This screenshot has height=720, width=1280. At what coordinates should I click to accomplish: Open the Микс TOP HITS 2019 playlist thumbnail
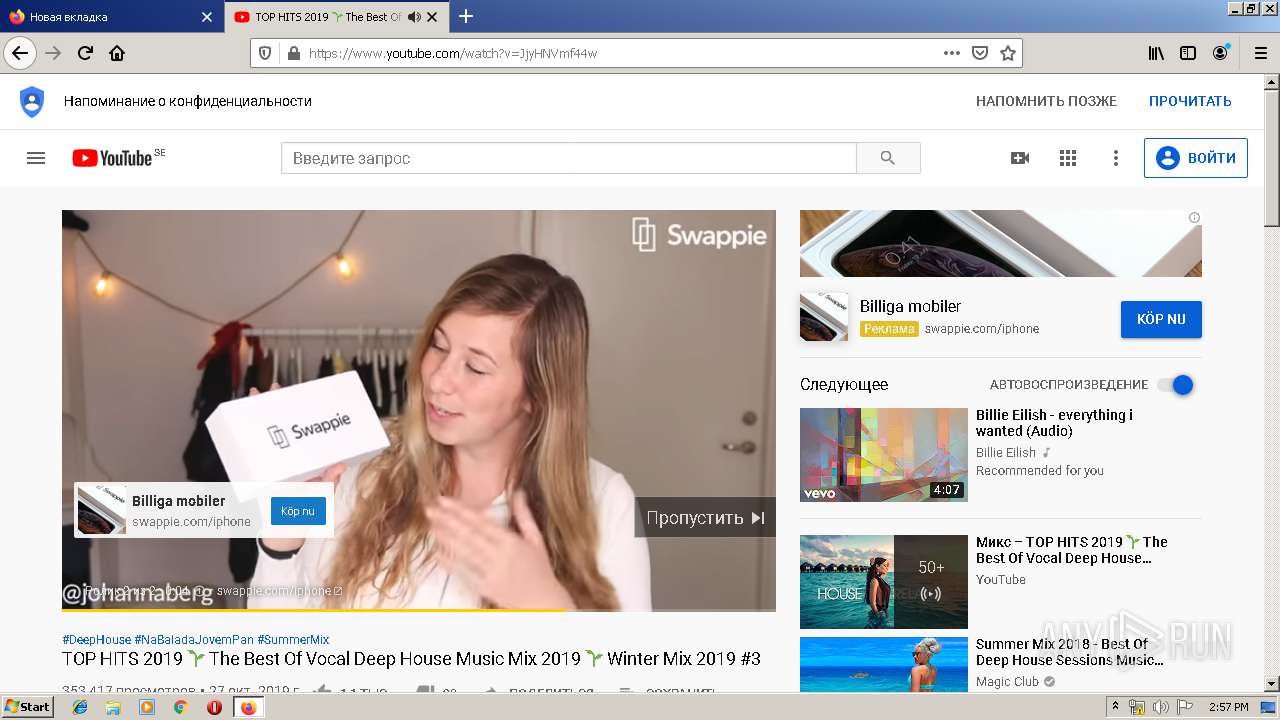(x=884, y=582)
